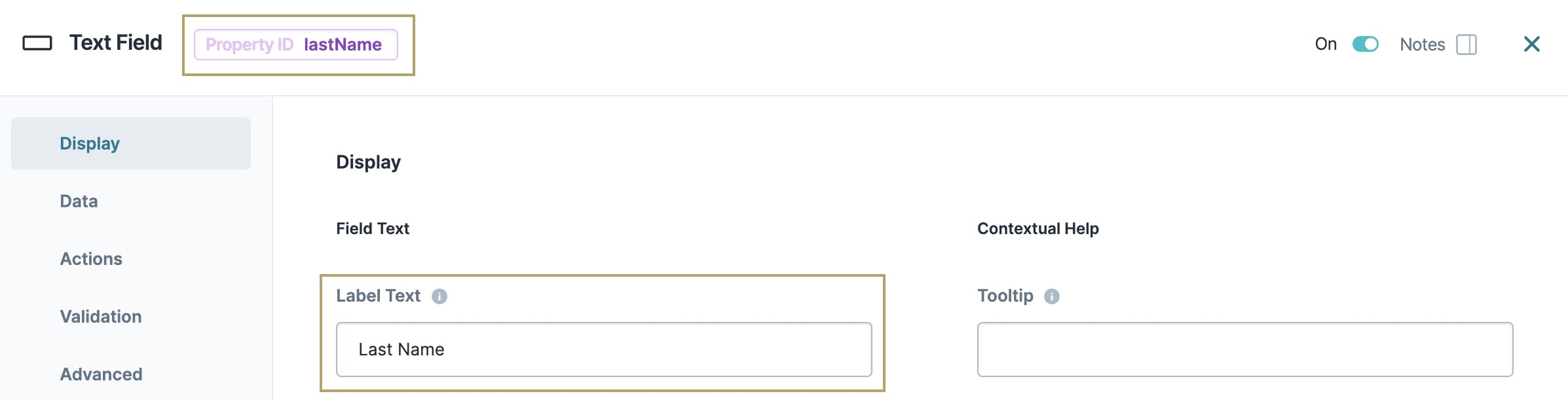Switch to the Data tab
The height and width of the screenshot is (400, 1568).
79,201
